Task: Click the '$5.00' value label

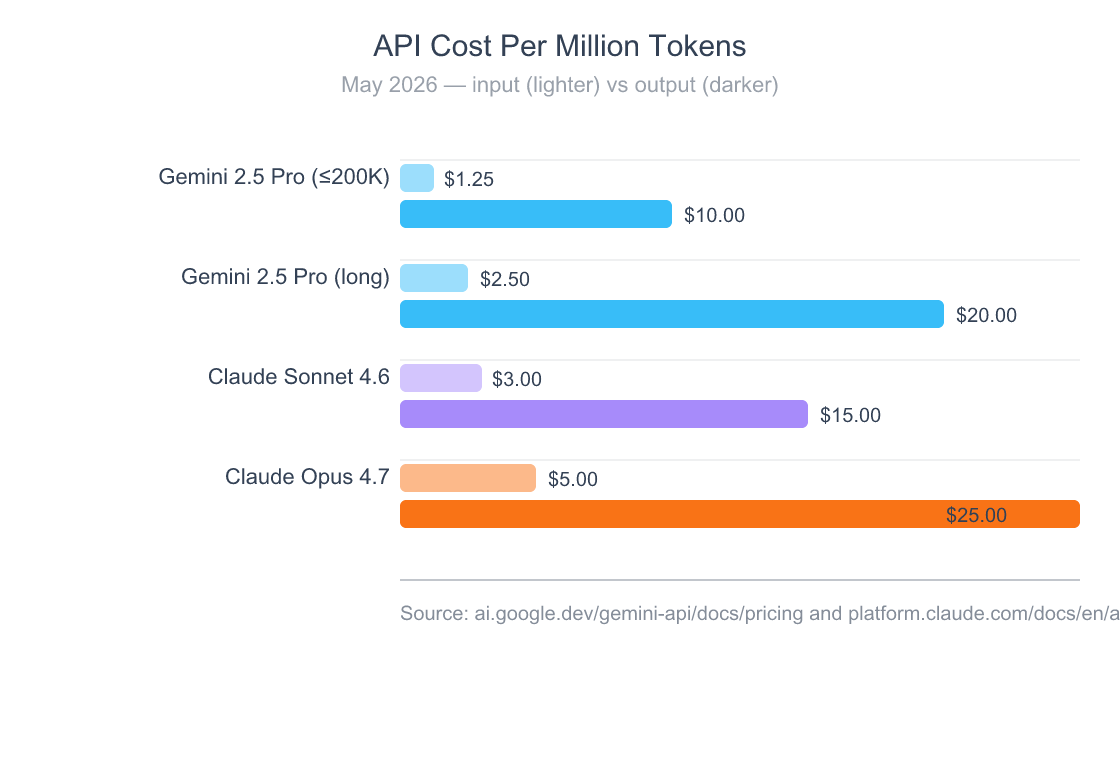Action: pyautogui.click(x=573, y=479)
